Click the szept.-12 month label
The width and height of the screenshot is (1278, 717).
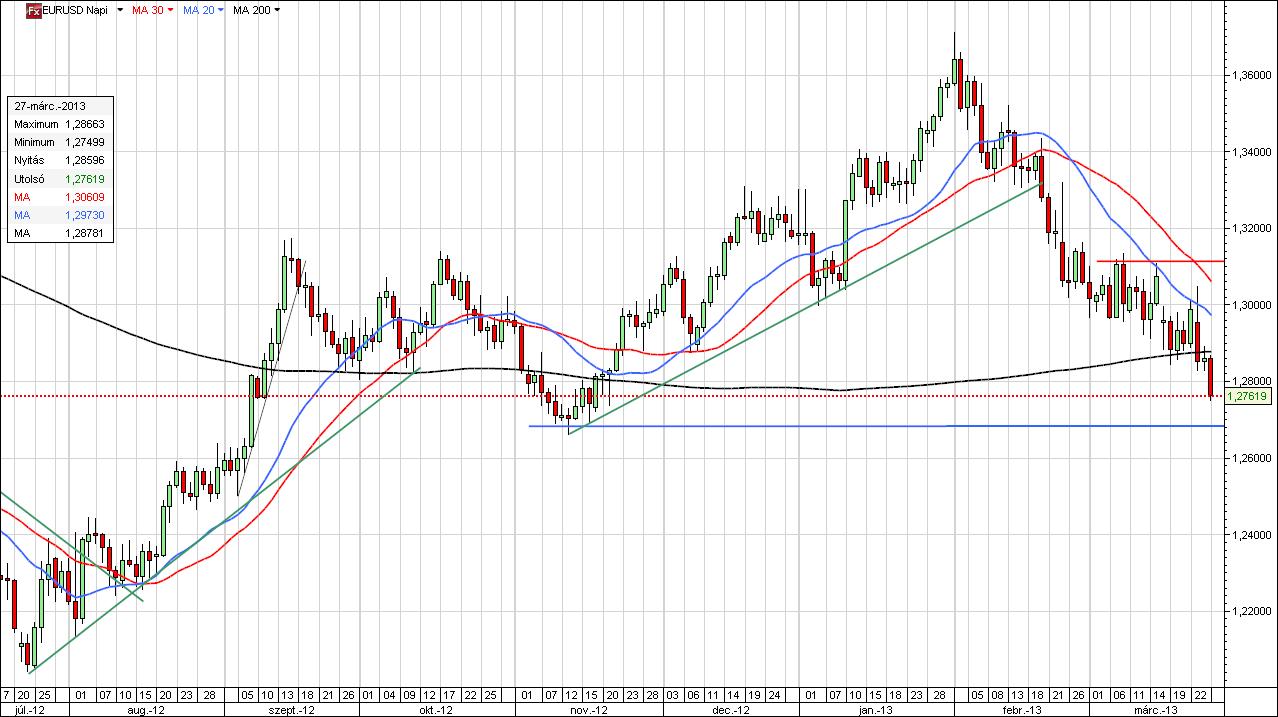(293, 709)
